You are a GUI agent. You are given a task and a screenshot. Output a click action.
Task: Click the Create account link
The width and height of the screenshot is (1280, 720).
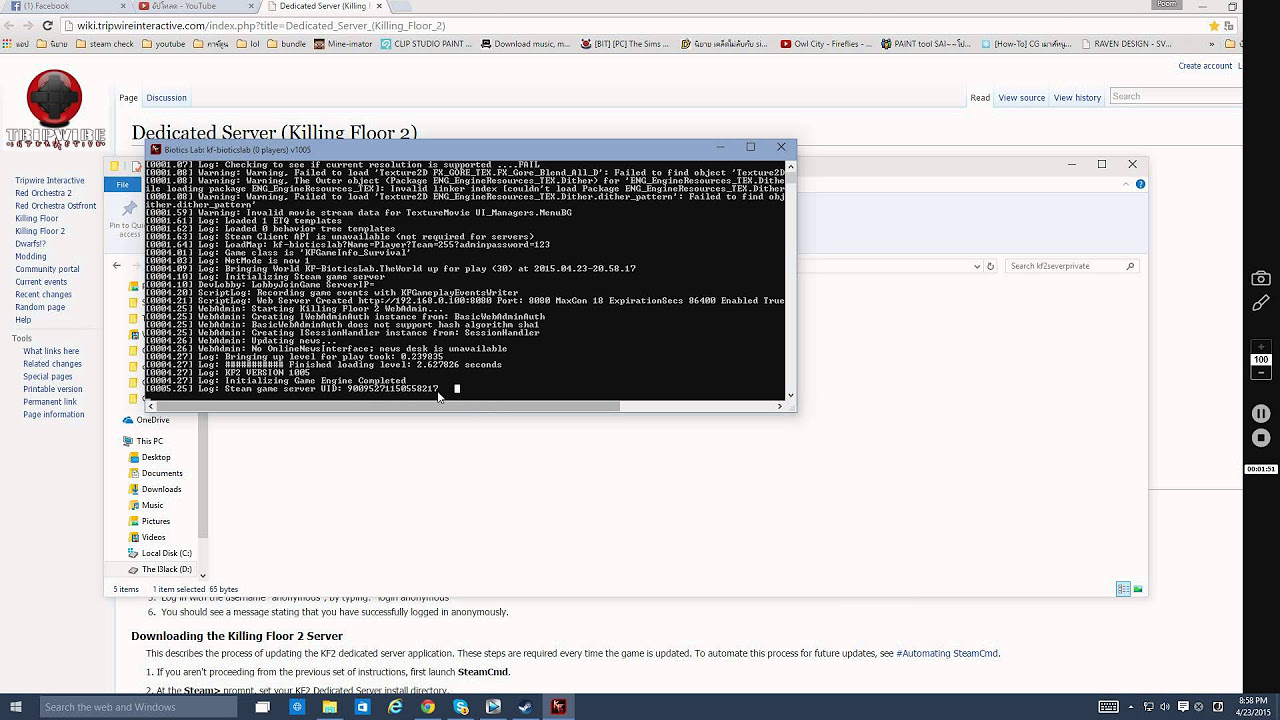pyautogui.click(x=1205, y=66)
